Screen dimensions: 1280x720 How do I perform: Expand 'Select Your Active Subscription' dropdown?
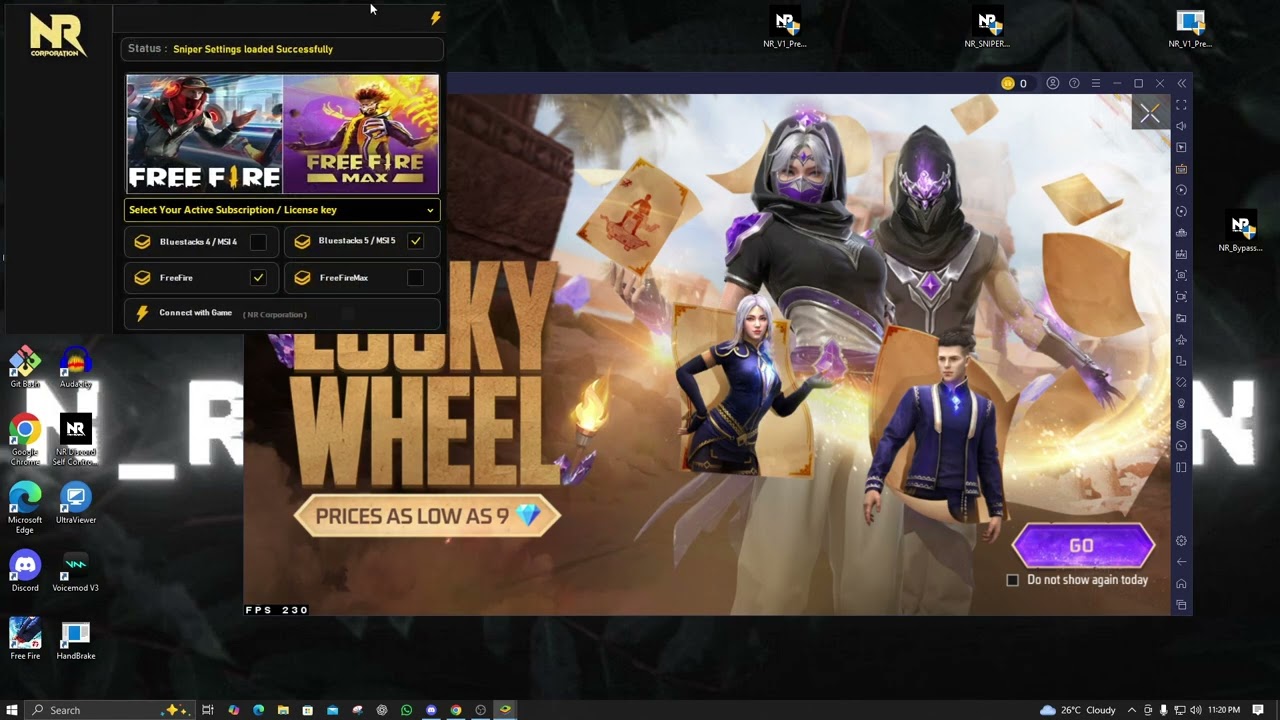click(x=282, y=210)
